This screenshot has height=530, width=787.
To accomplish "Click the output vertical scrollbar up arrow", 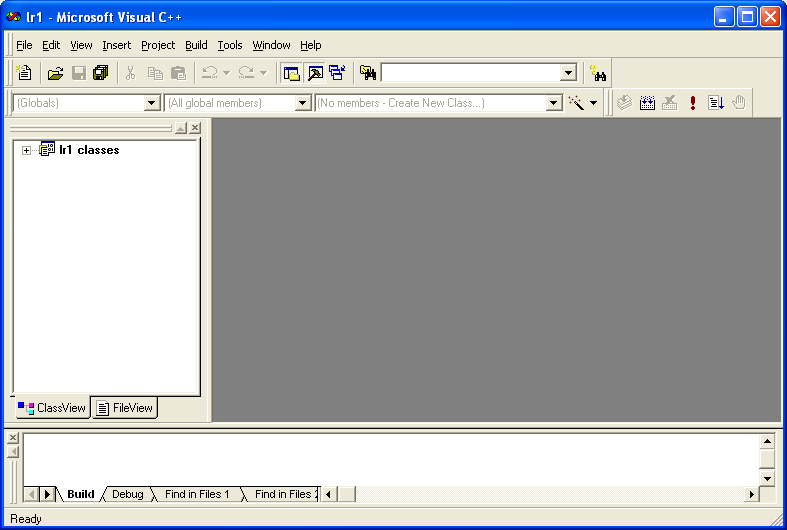I will pyautogui.click(x=767, y=442).
